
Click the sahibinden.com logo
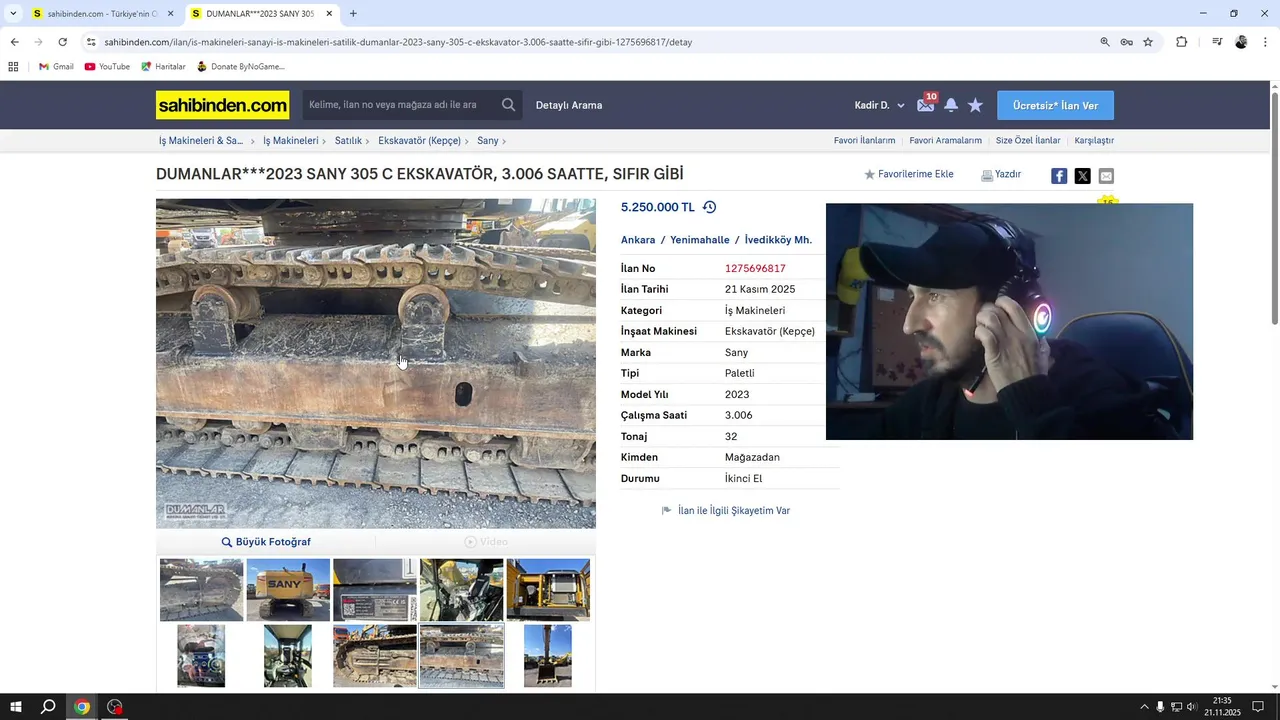(x=222, y=105)
